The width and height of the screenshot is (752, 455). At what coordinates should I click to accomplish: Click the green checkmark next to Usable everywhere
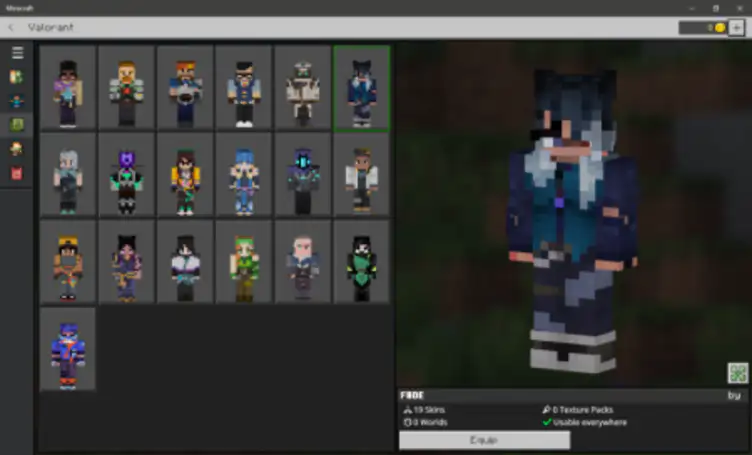click(547, 422)
